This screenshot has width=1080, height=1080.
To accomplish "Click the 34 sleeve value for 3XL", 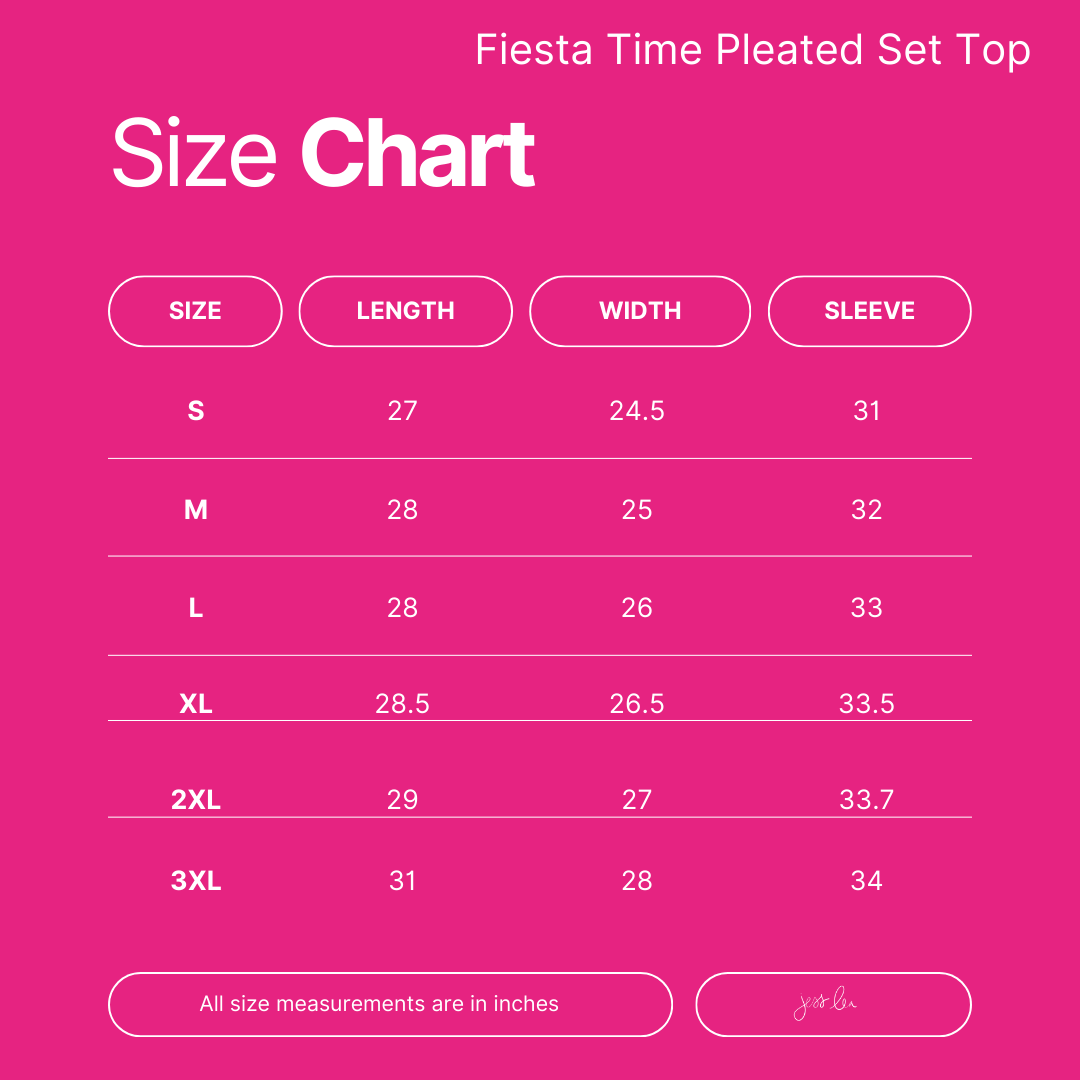I will (866, 881).
